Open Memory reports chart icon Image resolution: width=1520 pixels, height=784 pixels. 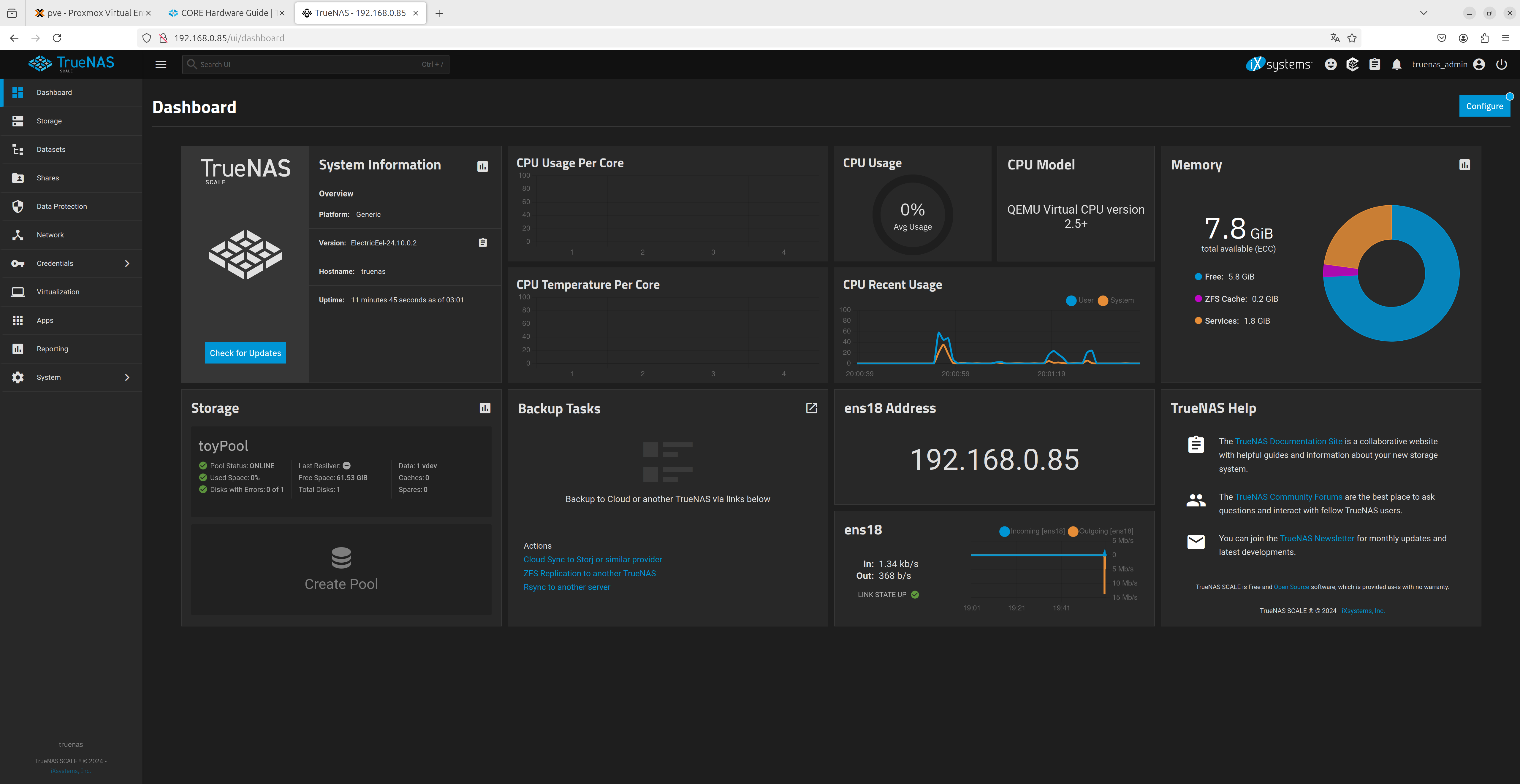(1464, 165)
